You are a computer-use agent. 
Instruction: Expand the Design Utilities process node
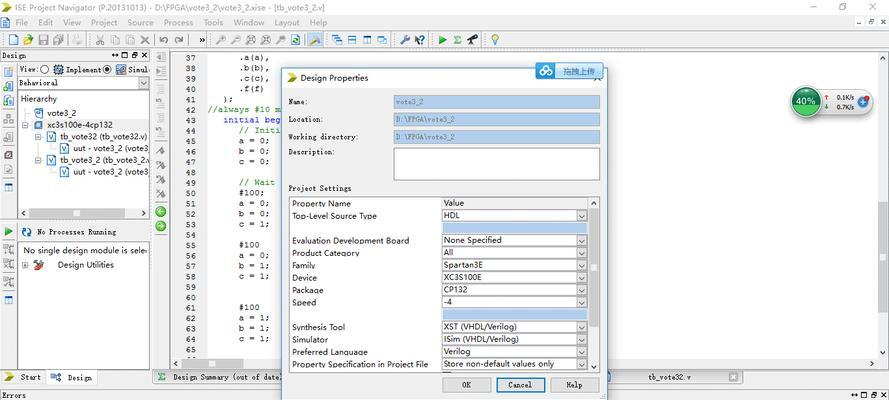tap(26, 265)
